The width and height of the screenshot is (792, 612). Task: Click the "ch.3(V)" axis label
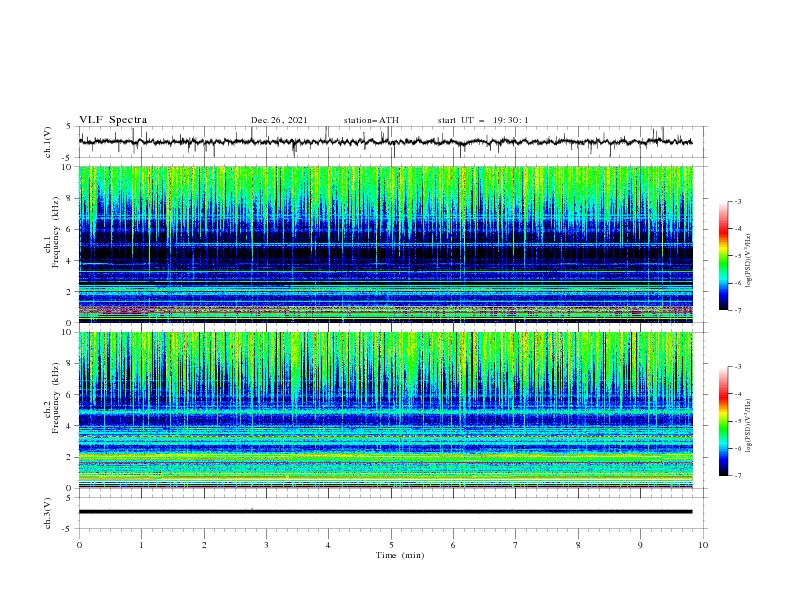[48, 513]
